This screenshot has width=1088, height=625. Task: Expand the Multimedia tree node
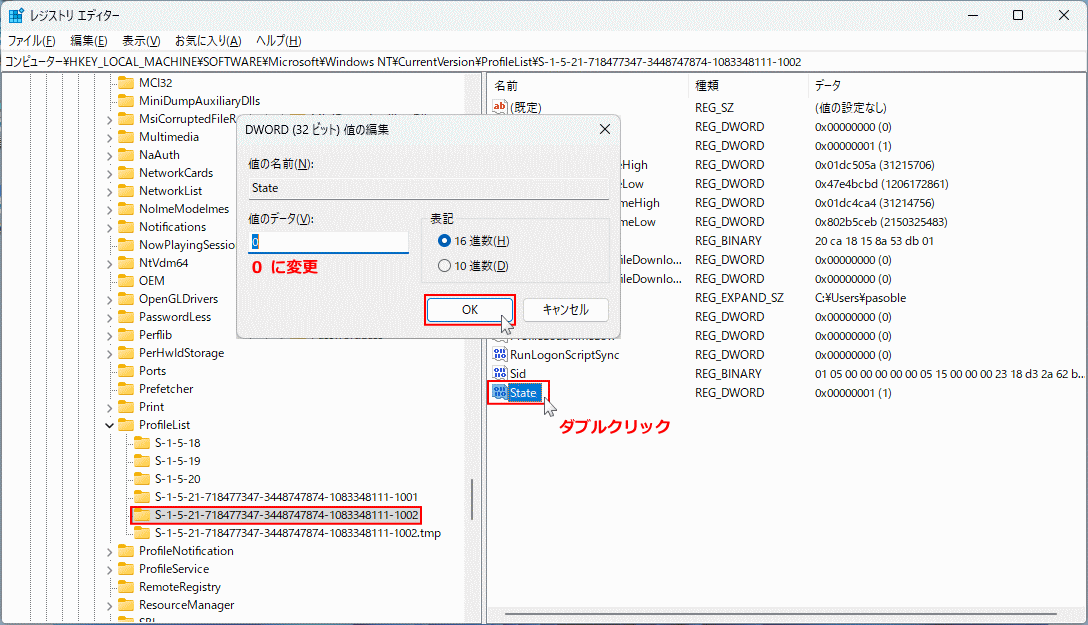(107, 136)
